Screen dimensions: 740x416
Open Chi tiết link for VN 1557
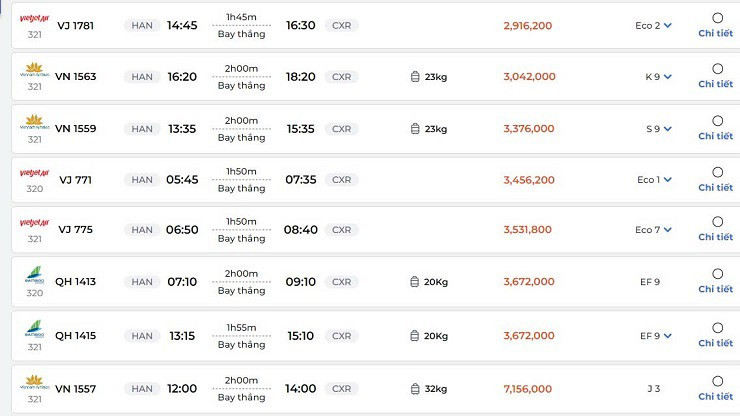point(716,396)
